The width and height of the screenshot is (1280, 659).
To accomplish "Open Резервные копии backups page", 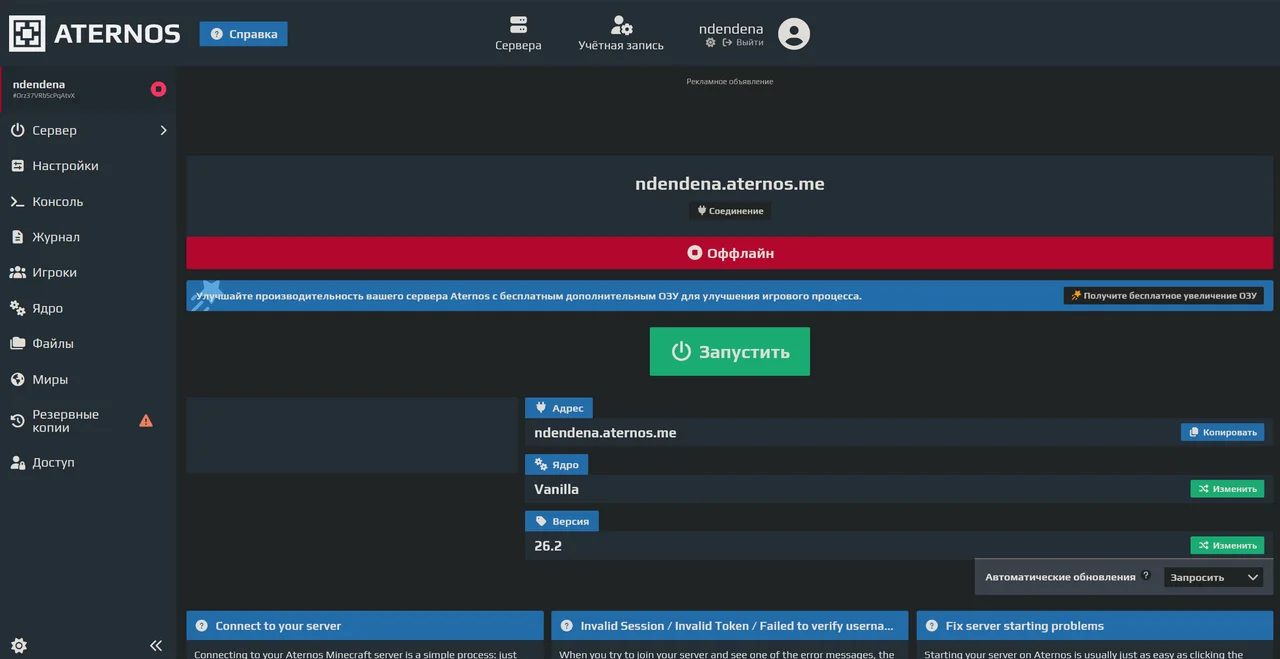I will pyautogui.click(x=88, y=421).
